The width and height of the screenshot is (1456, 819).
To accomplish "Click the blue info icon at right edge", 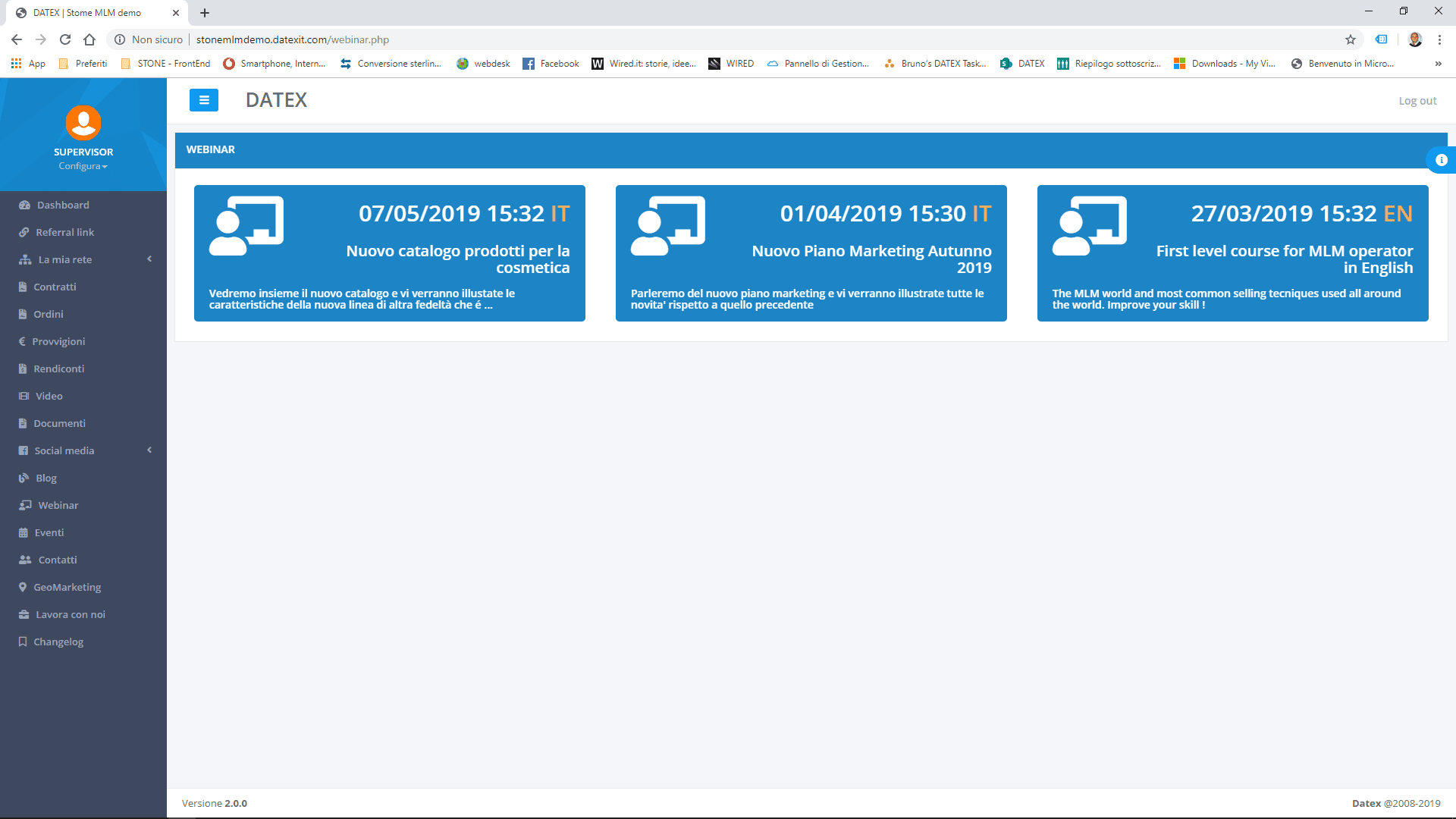I will coord(1441,160).
